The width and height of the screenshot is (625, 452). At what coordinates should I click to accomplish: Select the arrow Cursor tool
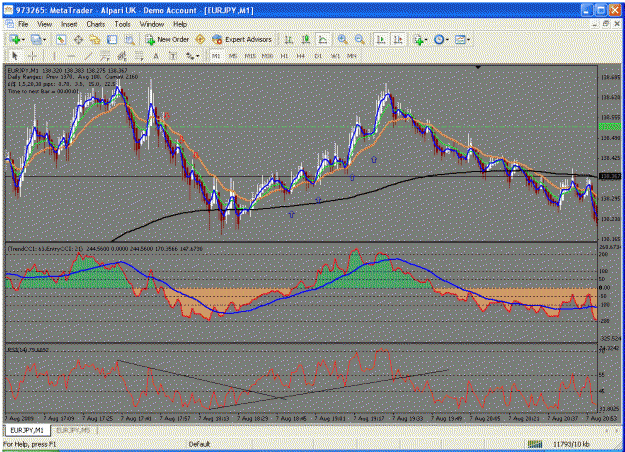pyautogui.click(x=15, y=56)
